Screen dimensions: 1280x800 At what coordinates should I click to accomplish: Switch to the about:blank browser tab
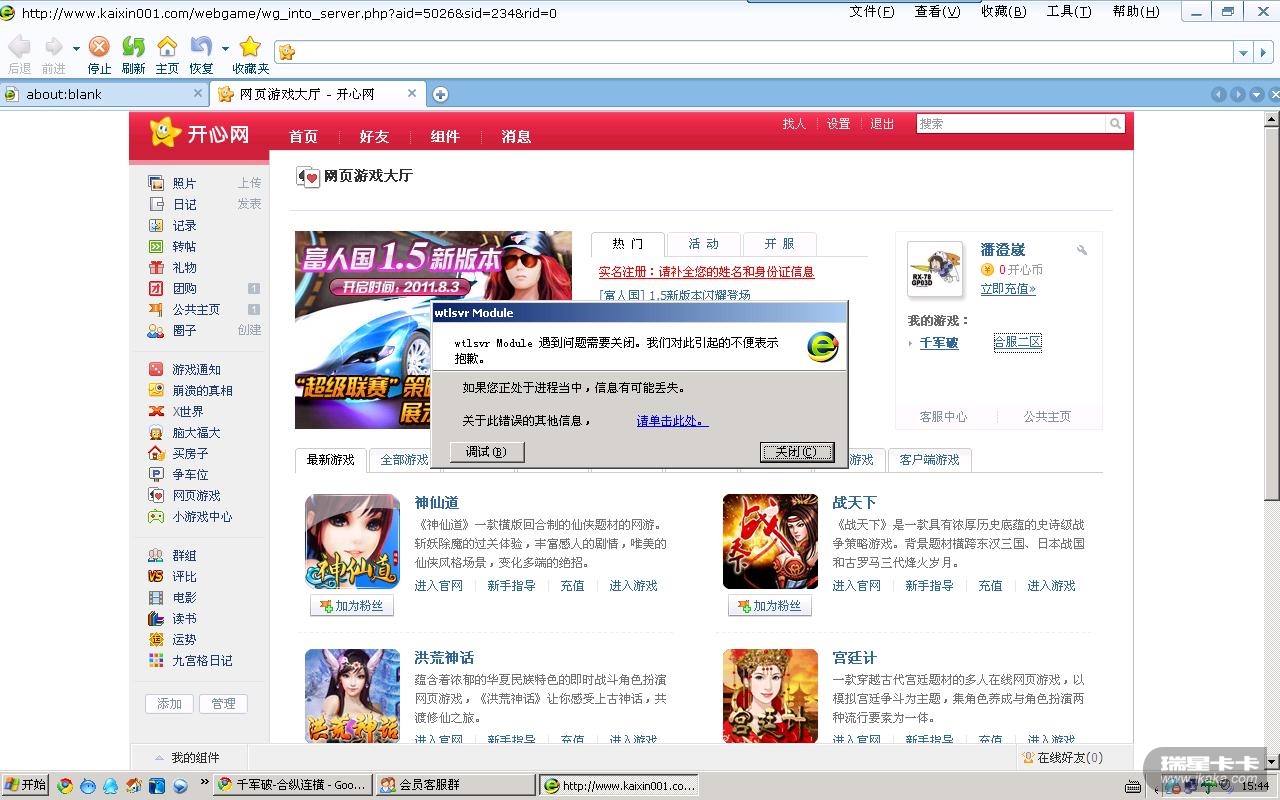point(104,94)
